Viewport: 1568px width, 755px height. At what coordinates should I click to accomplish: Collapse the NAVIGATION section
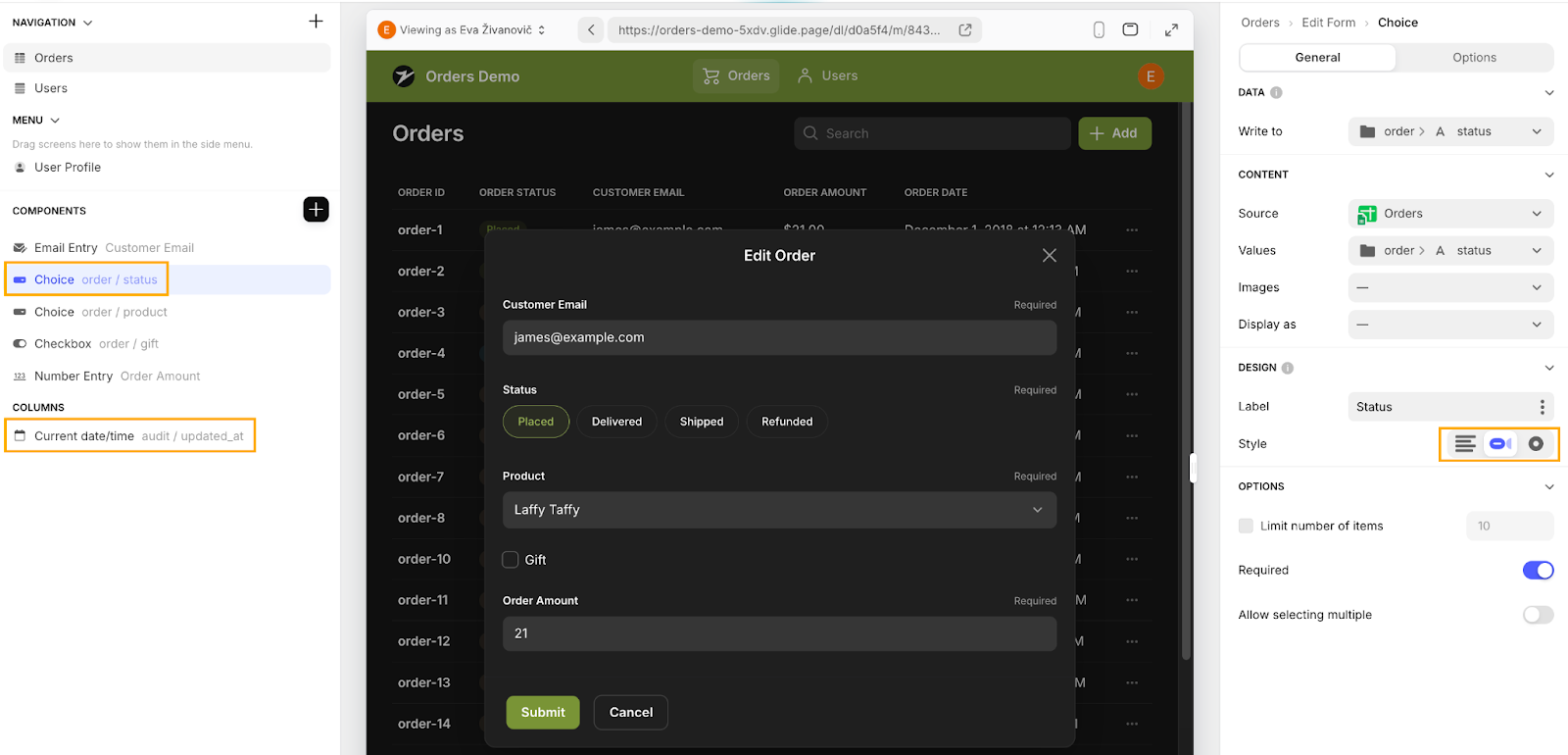pyautogui.click(x=88, y=23)
